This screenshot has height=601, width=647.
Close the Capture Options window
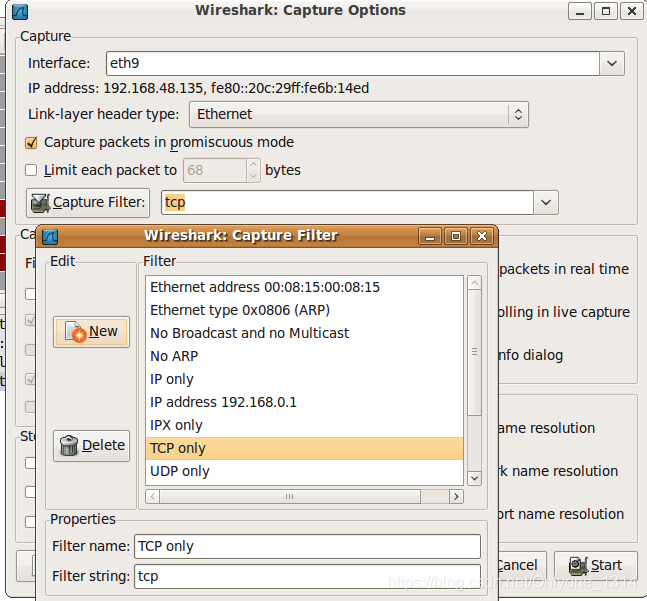click(x=631, y=12)
